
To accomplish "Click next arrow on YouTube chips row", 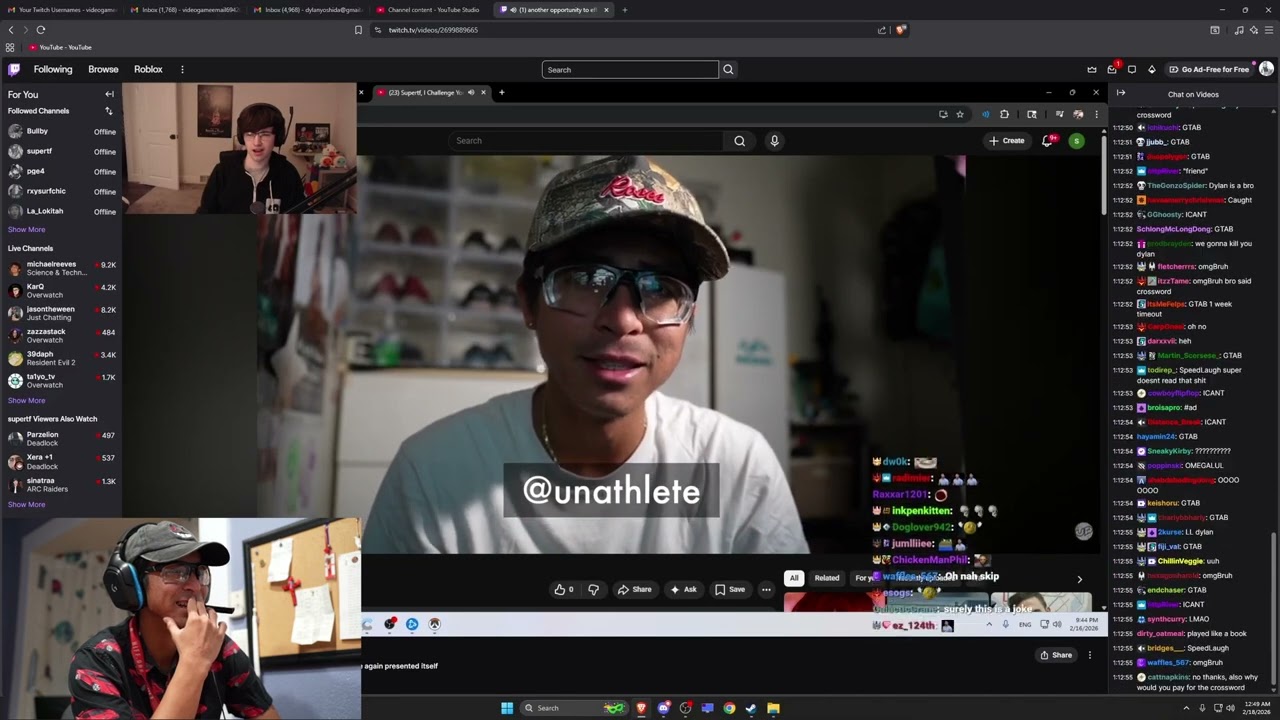I will 1079,579.
